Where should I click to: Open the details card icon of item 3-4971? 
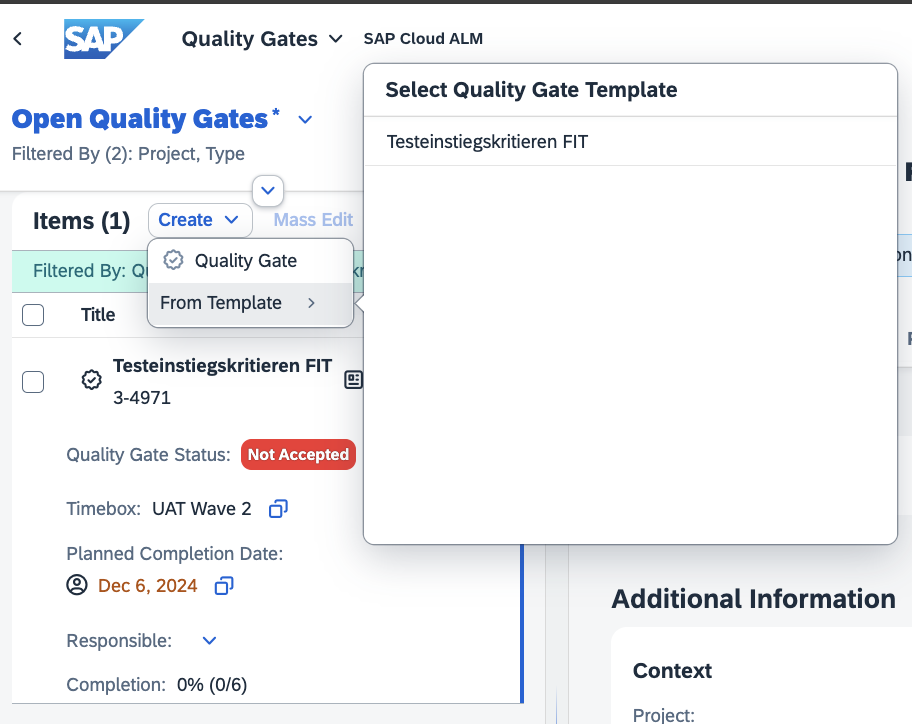[353, 380]
